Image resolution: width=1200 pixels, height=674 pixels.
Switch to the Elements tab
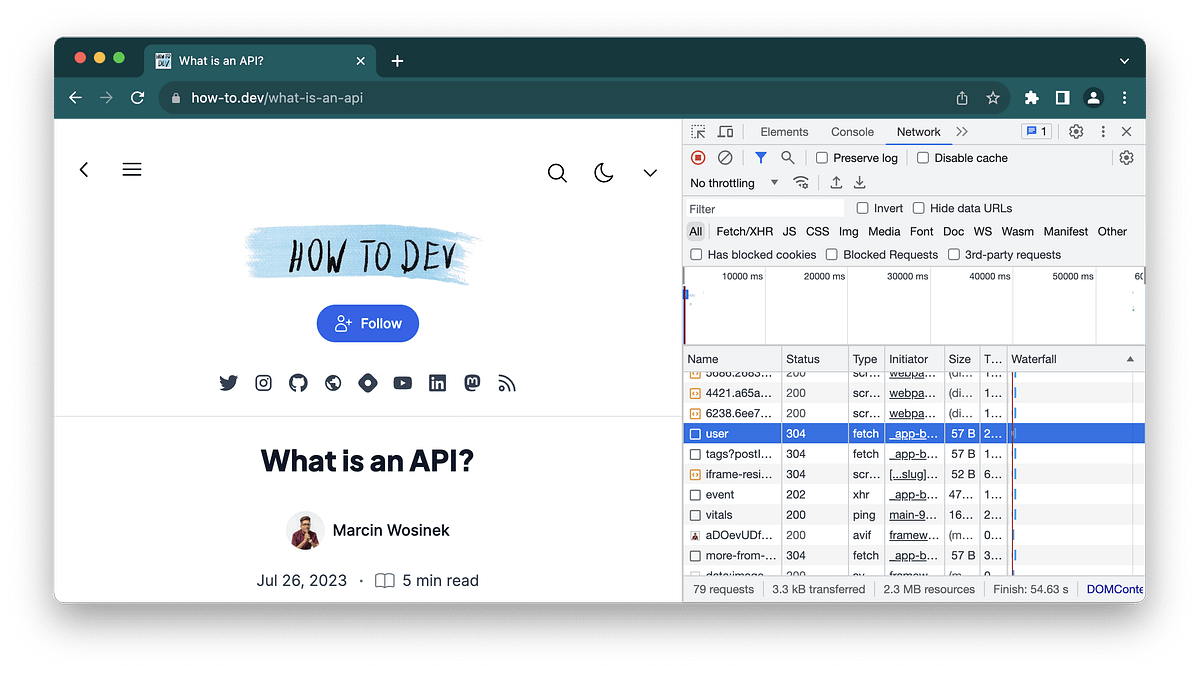coord(784,131)
